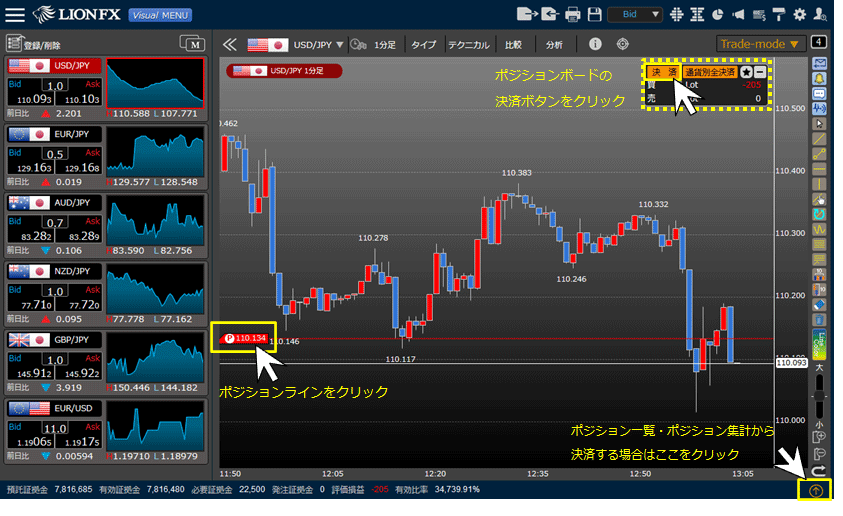Viewport: 843px width, 516px height.
Task: Click the info icon in chart toolbar
Action: click(595, 44)
